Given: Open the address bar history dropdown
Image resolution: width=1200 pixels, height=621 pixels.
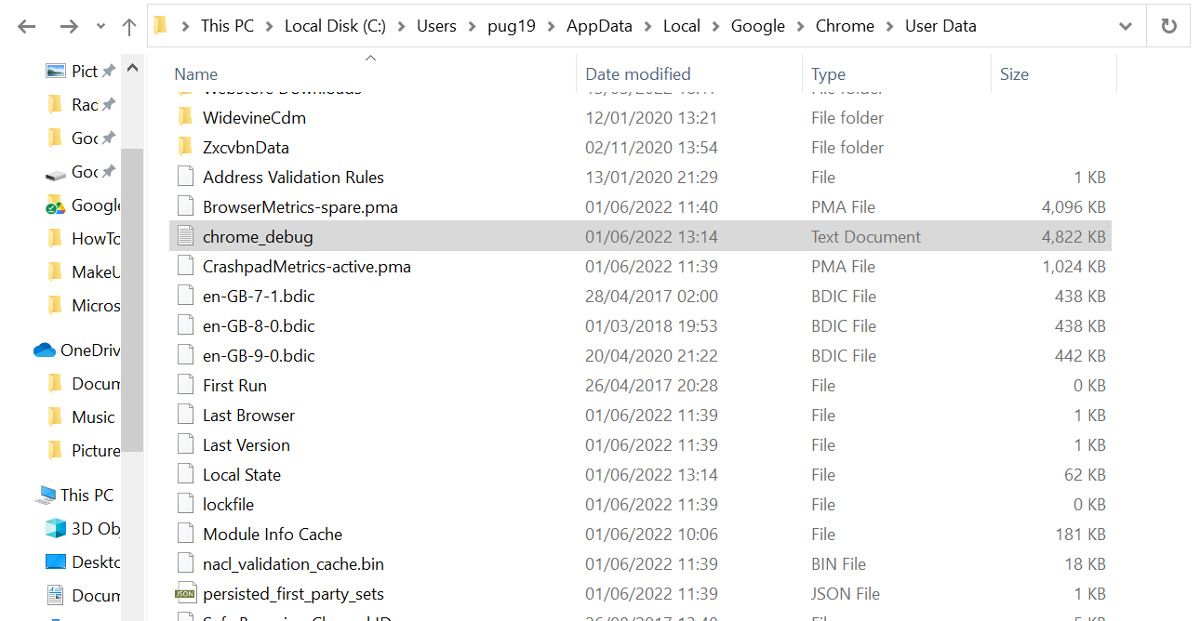Looking at the screenshot, I should pos(1126,26).
